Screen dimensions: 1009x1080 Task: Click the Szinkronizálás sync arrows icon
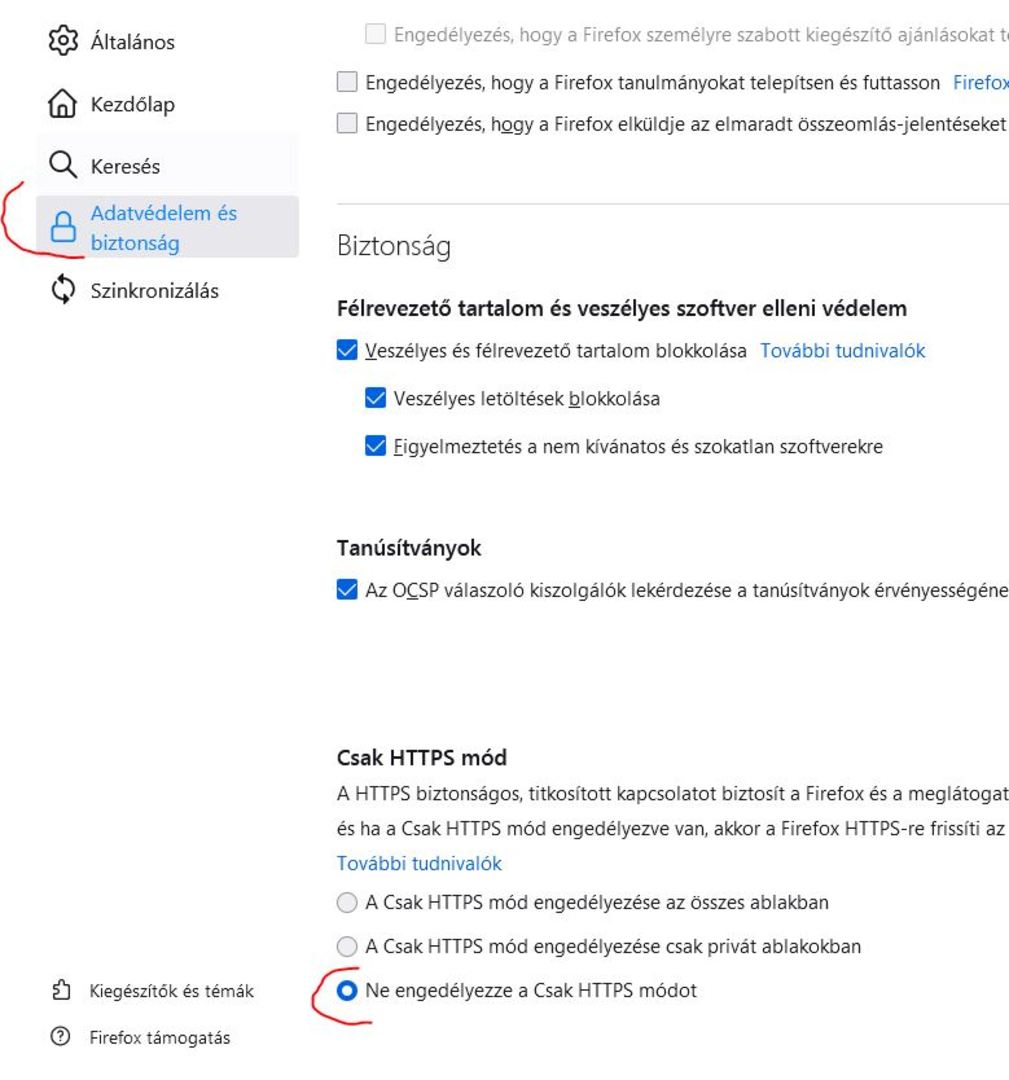63,291
